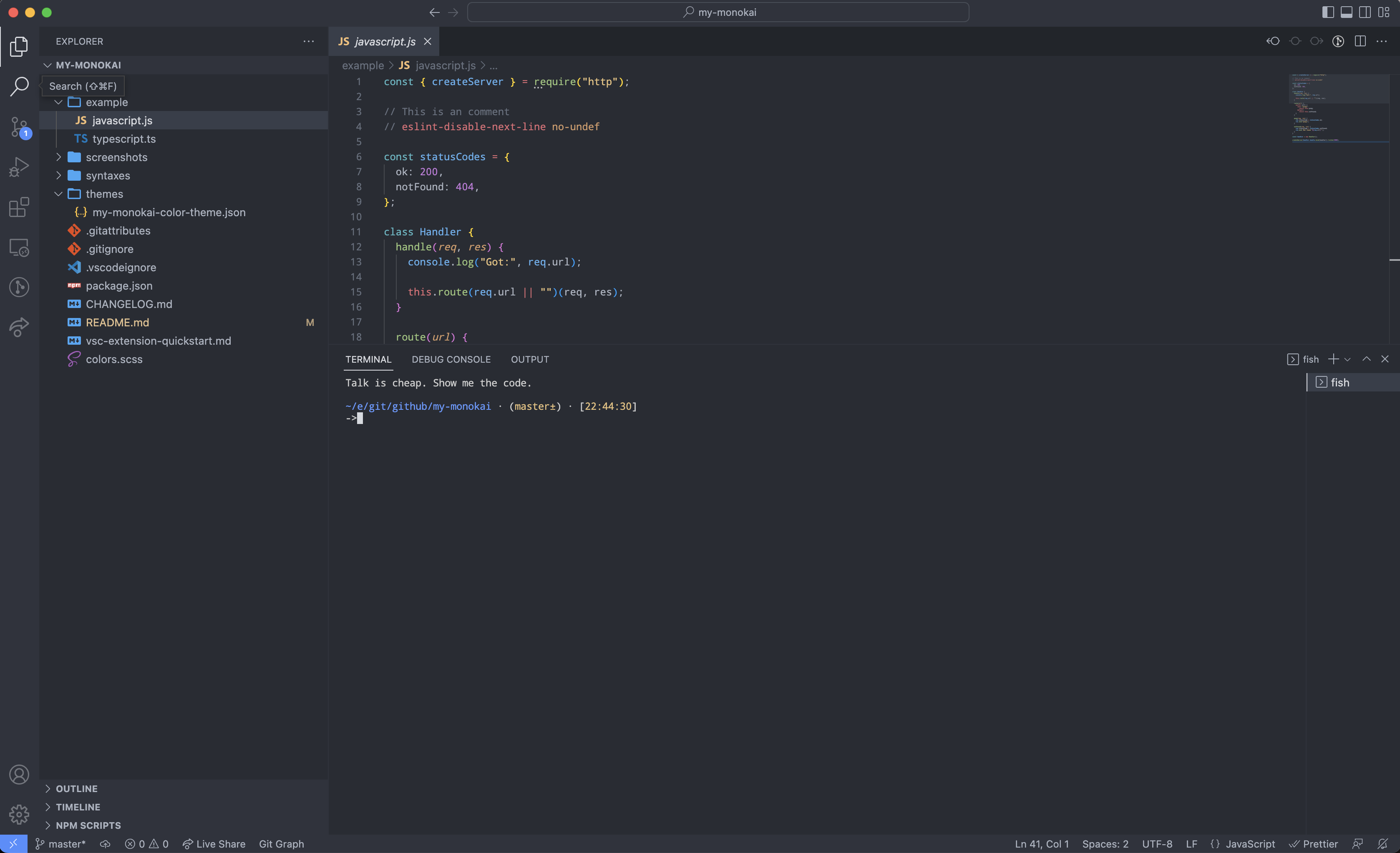Click the Live Share button in status bar
Viewport: 1400px width, 853px height.
(x=213, y=844)
